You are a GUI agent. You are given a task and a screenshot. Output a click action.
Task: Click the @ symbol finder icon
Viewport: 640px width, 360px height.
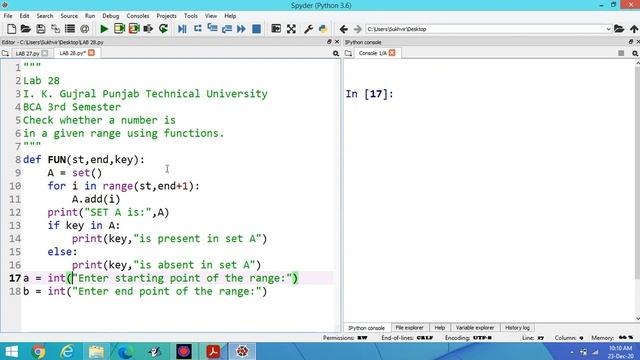(x=84, y=29)
